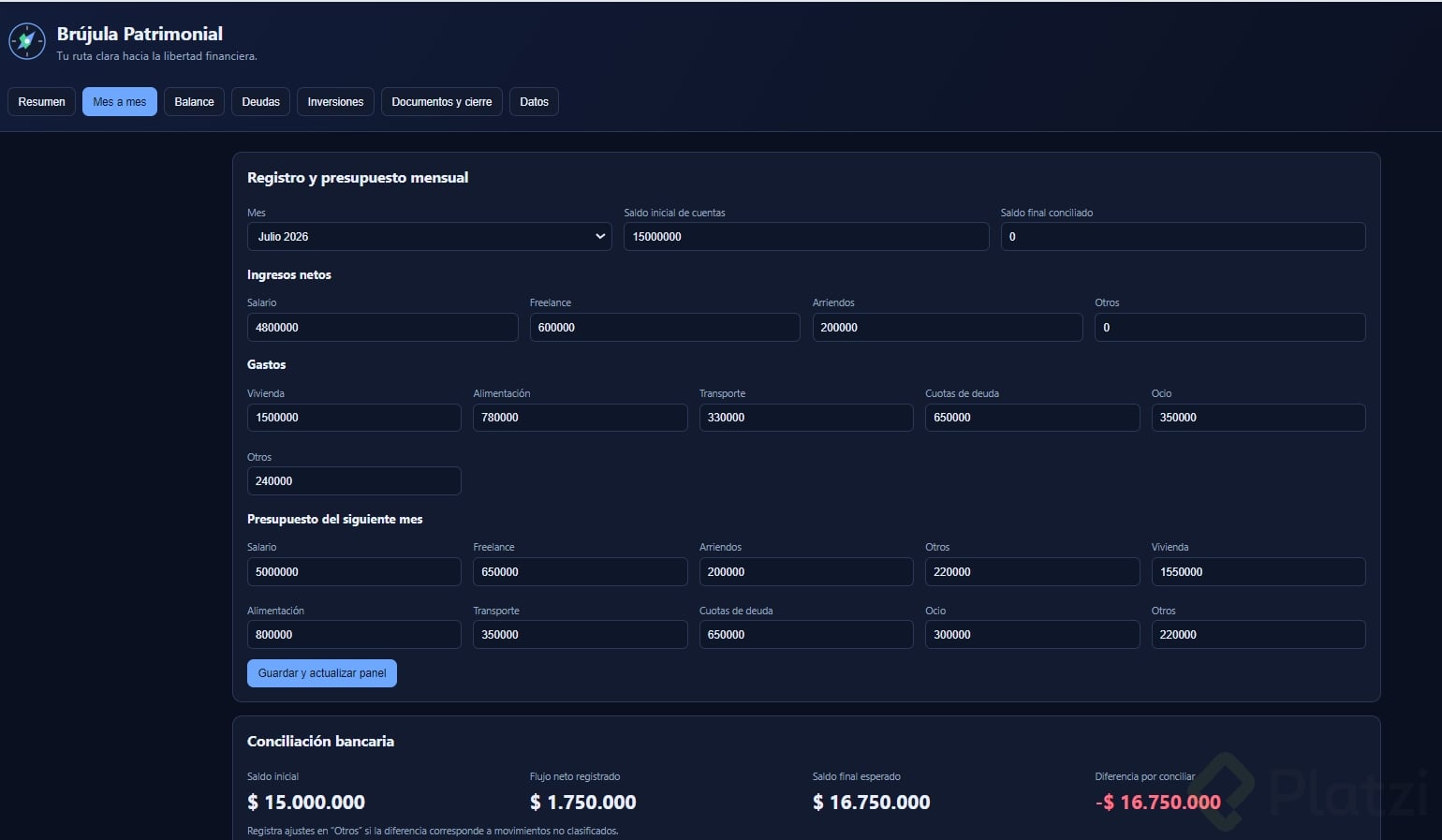
Task: Go to the Deudas tab
Action: coord(260,102)
